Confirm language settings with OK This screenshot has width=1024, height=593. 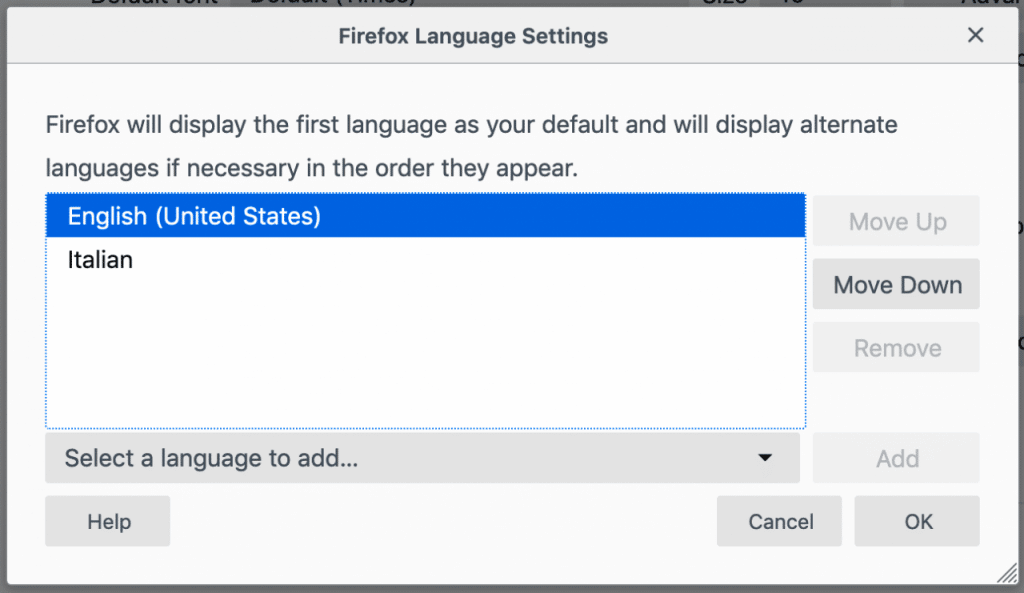point(916,521)
